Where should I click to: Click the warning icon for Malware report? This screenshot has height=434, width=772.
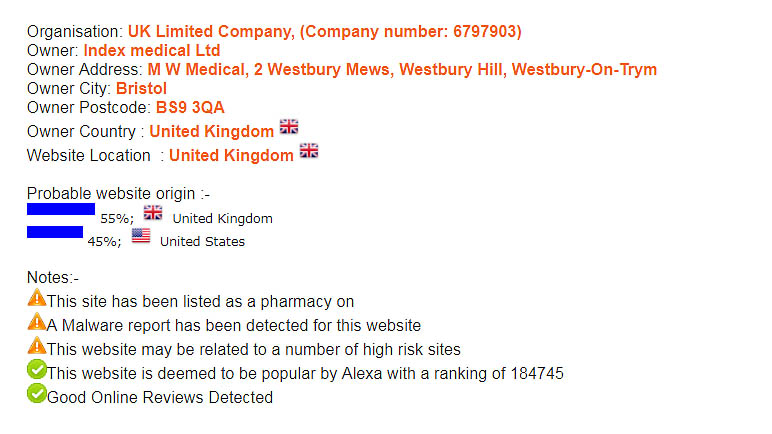37,322
